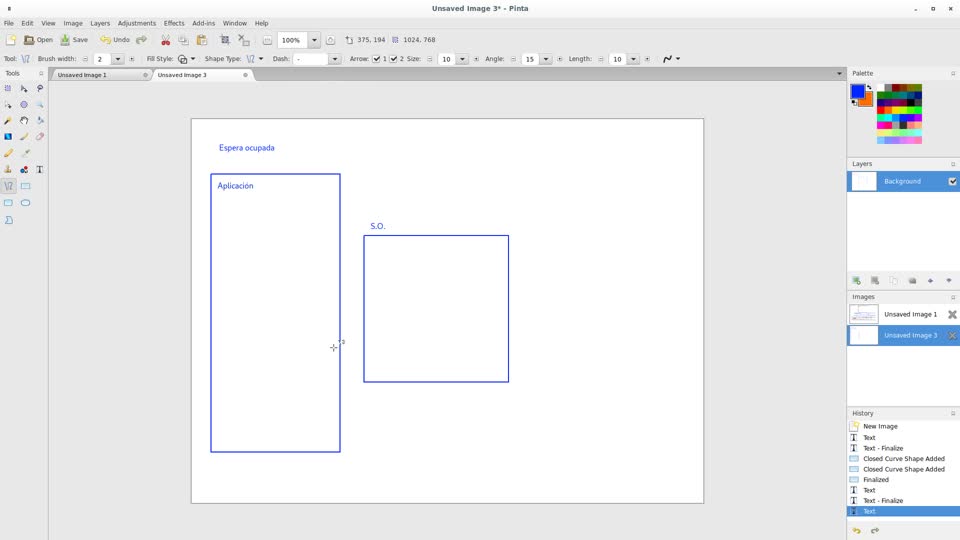This screenshot has width=960, height=540.
Task: Open the Dash pattern dropdown
Action: pyautogui.click(x=334, y=59)
